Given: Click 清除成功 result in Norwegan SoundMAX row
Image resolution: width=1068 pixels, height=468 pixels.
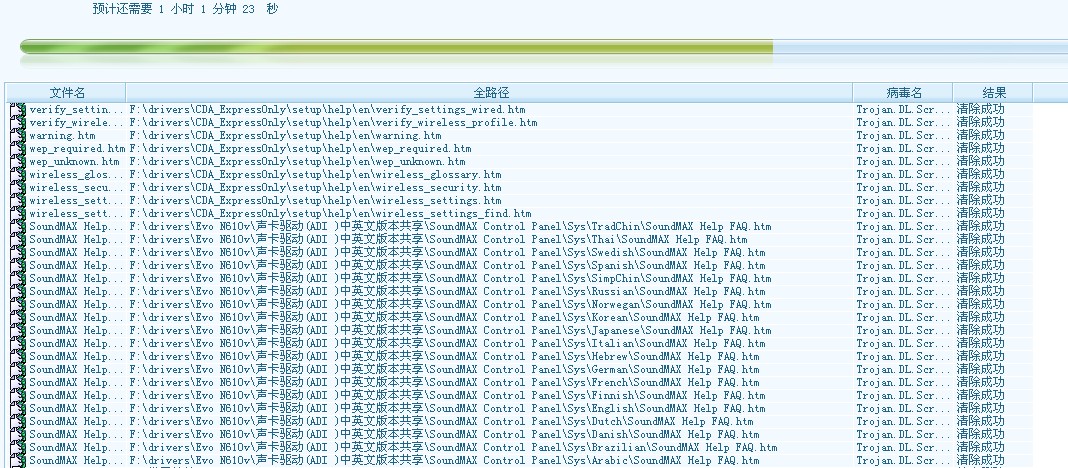Looking at the screenshot, I should point(980,304).
